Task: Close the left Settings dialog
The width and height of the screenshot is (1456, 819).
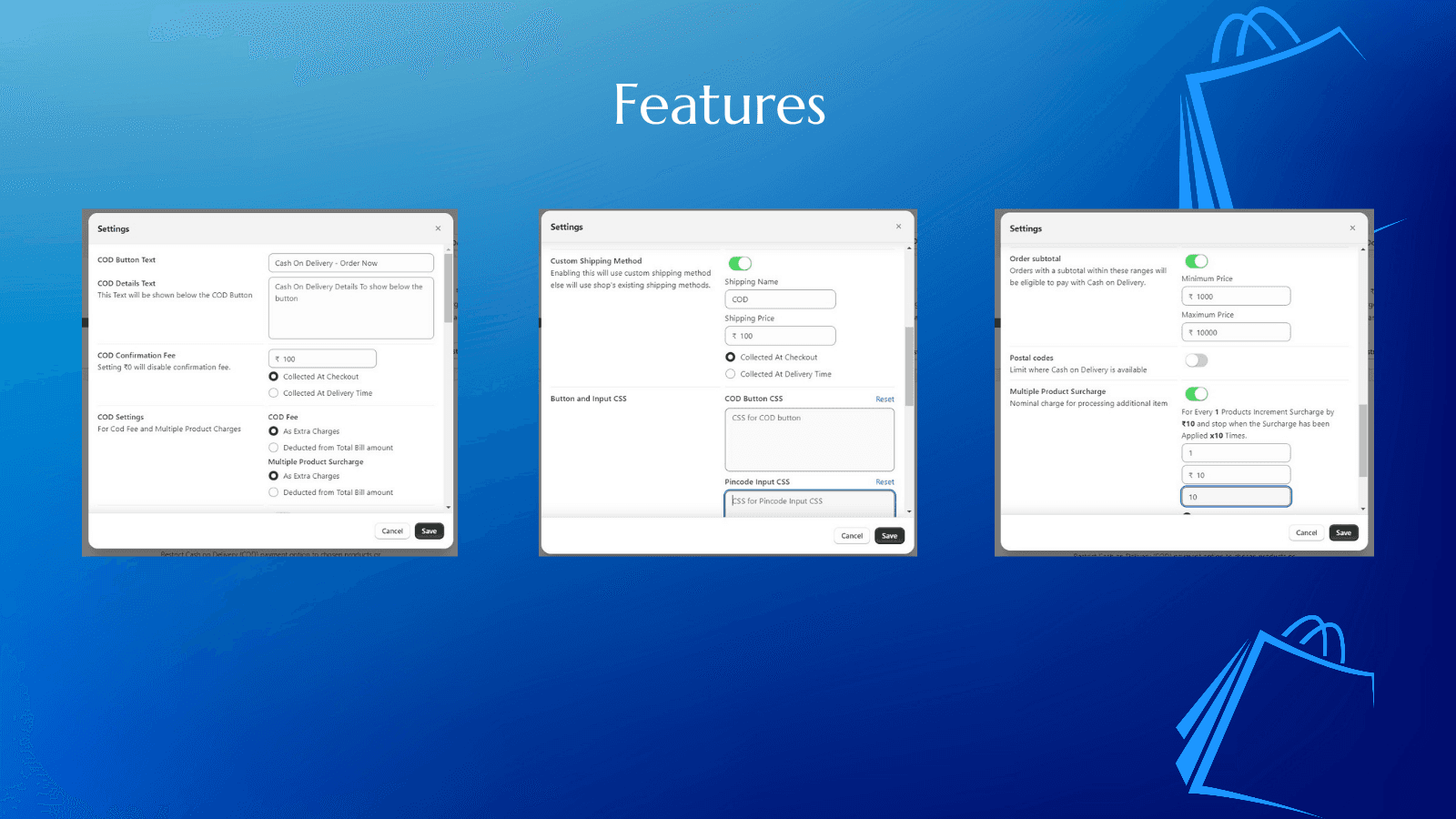Action: tap(438, 228)
